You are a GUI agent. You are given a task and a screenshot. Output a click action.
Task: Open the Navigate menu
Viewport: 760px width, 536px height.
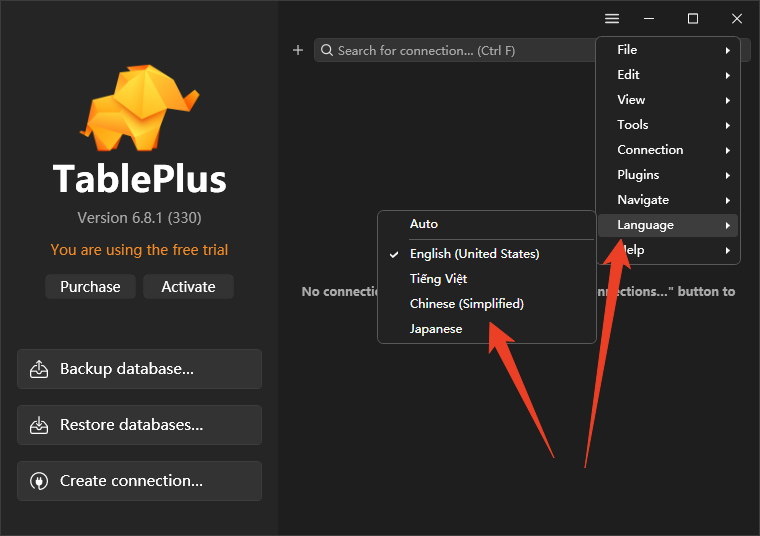(x=668, y=200)
